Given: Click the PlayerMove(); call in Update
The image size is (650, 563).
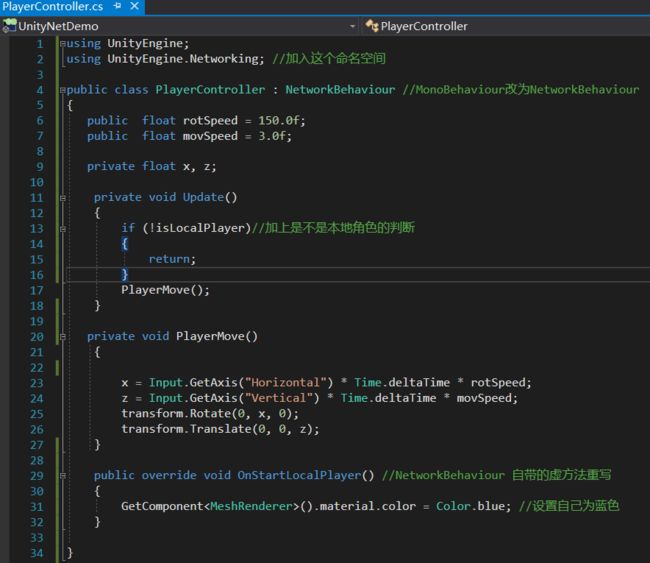Looking at the screenshot, I should click(165, 290).
